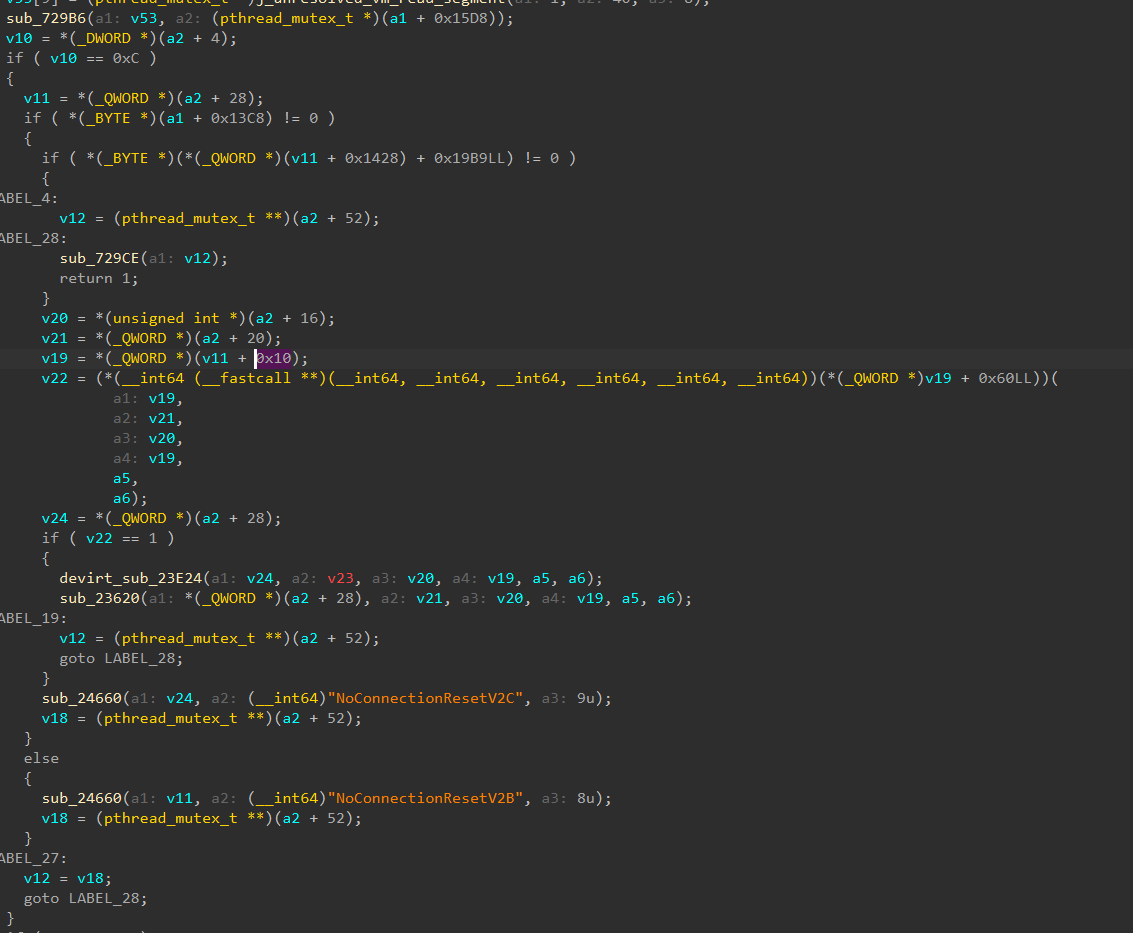1133x933 pixels.
Task: Select the "NoConnectionResetV2C" string
Action: [425, 699]
